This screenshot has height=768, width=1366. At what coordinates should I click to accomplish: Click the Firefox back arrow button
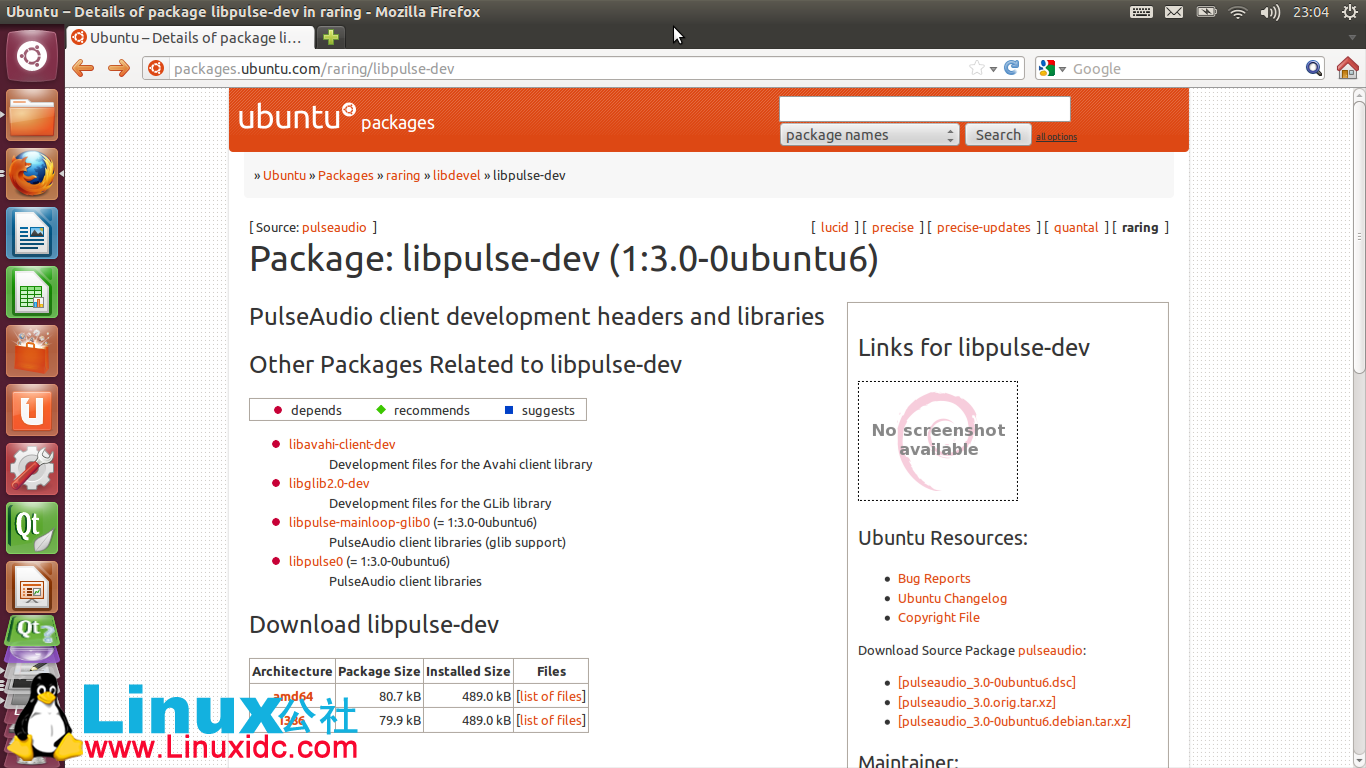coord(83,68)
